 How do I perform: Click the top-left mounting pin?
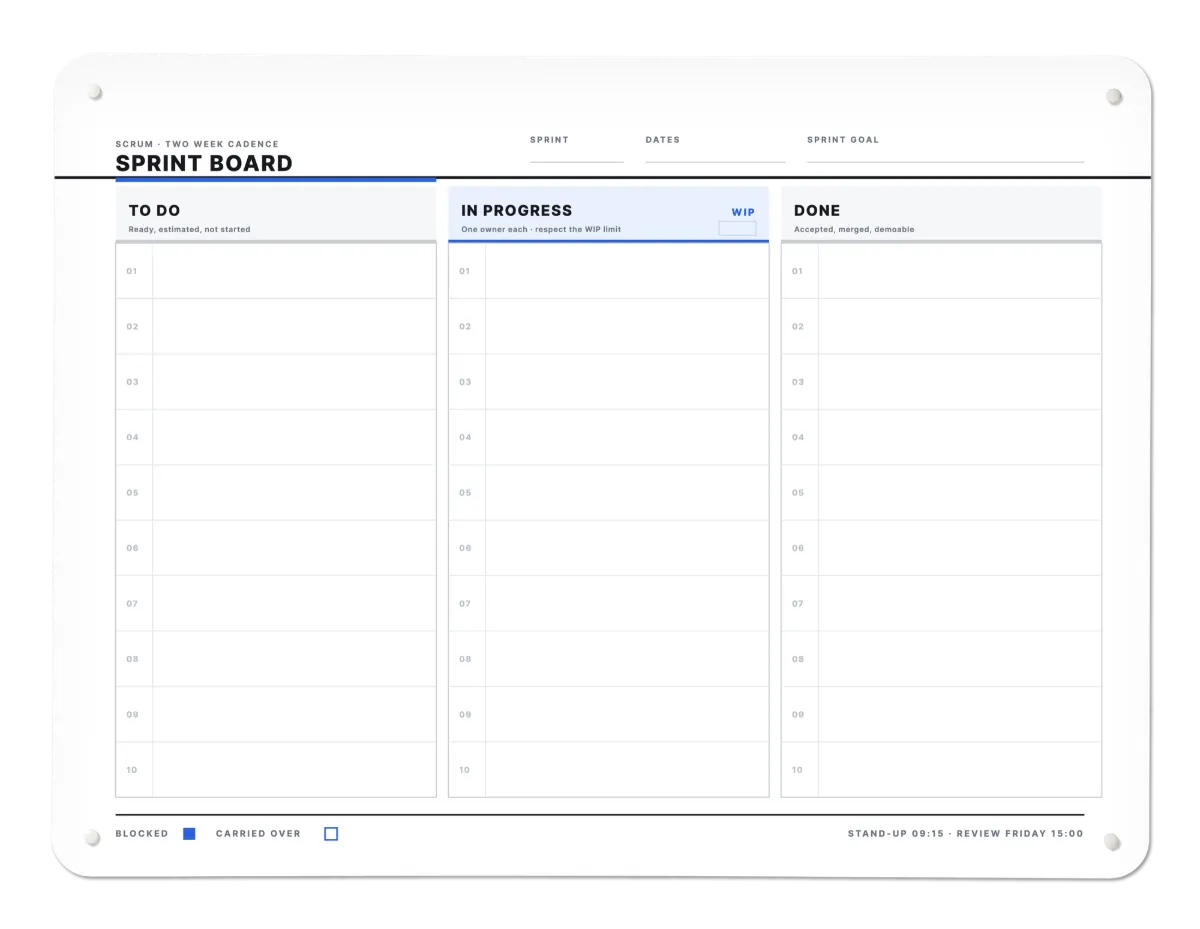click(95, 93)
